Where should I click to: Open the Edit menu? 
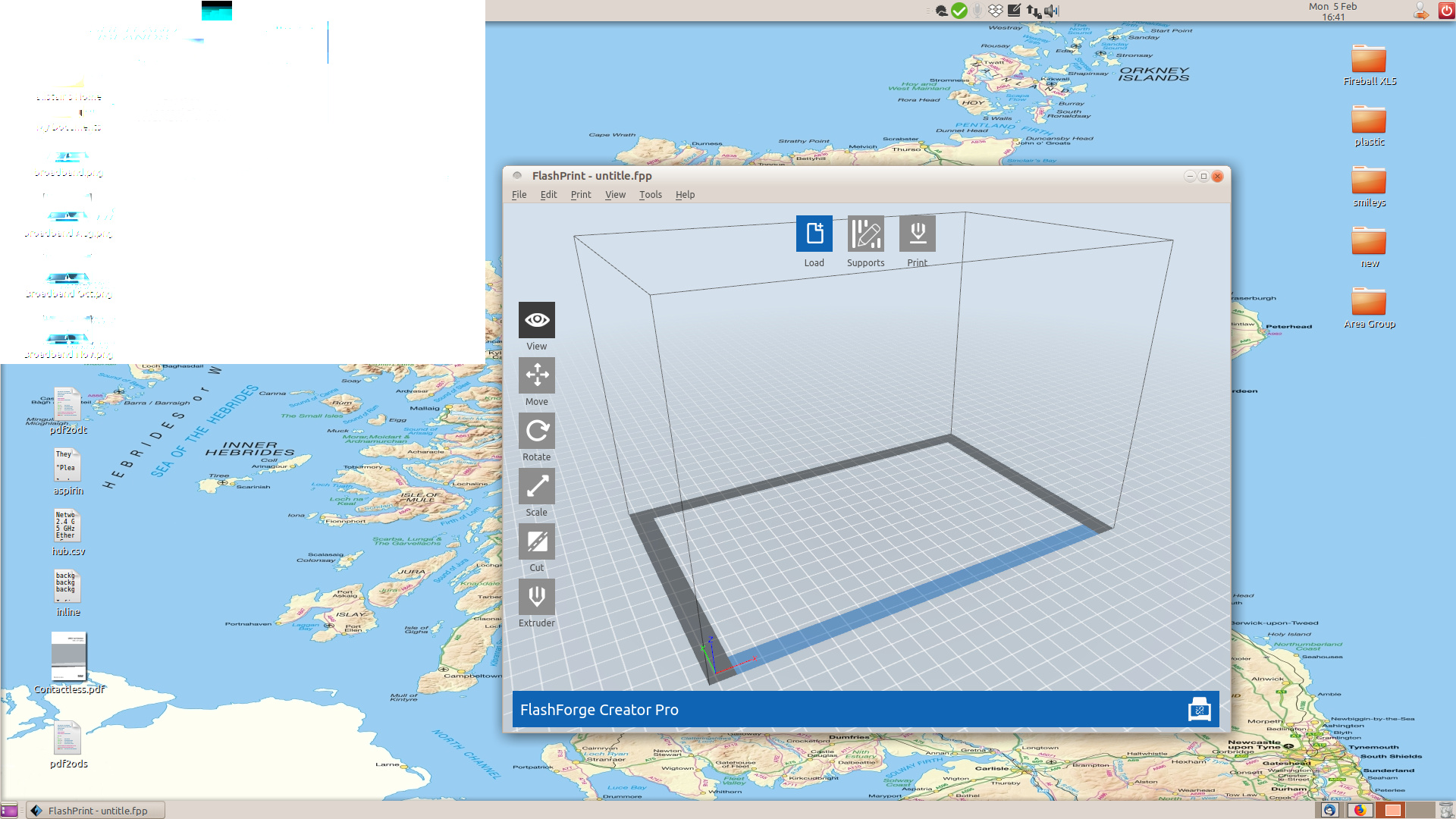pyautogui.click(x=548, y=195)
